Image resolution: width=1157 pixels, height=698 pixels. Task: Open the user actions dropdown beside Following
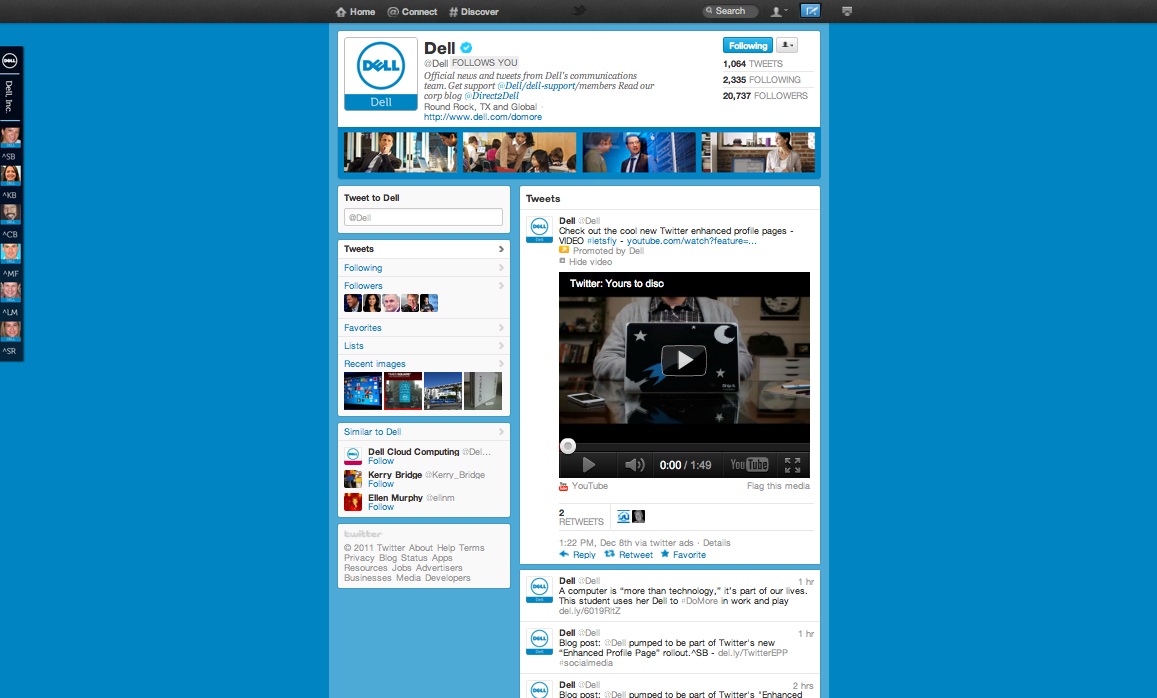(x=787, y=46)
